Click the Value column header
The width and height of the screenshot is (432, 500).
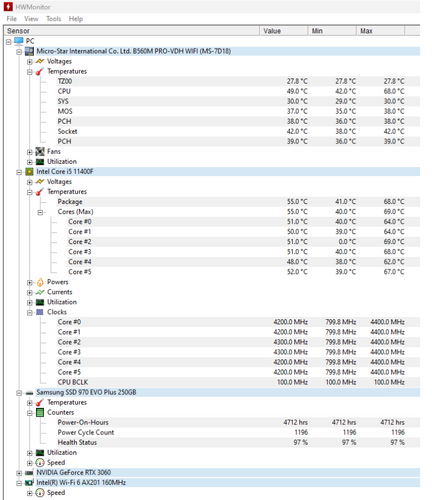(x=284, y=31)
